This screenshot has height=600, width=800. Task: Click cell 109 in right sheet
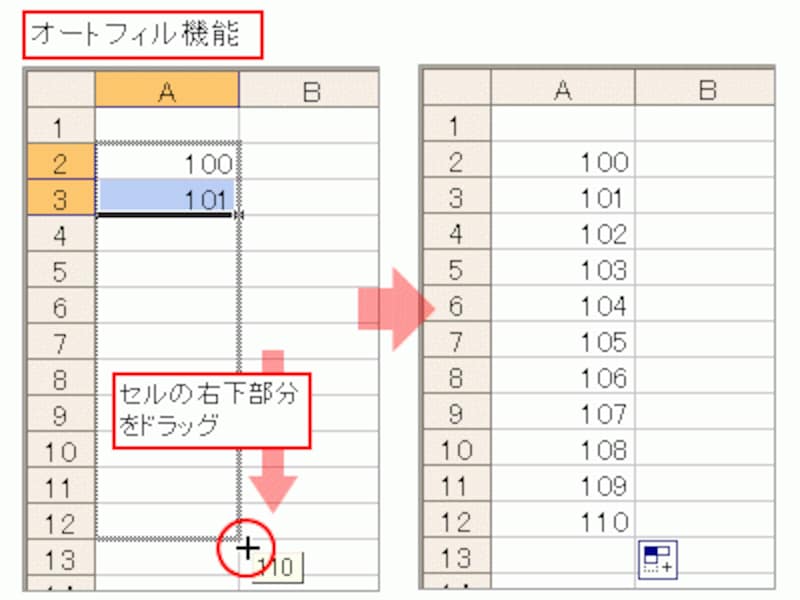click(563, 484)
